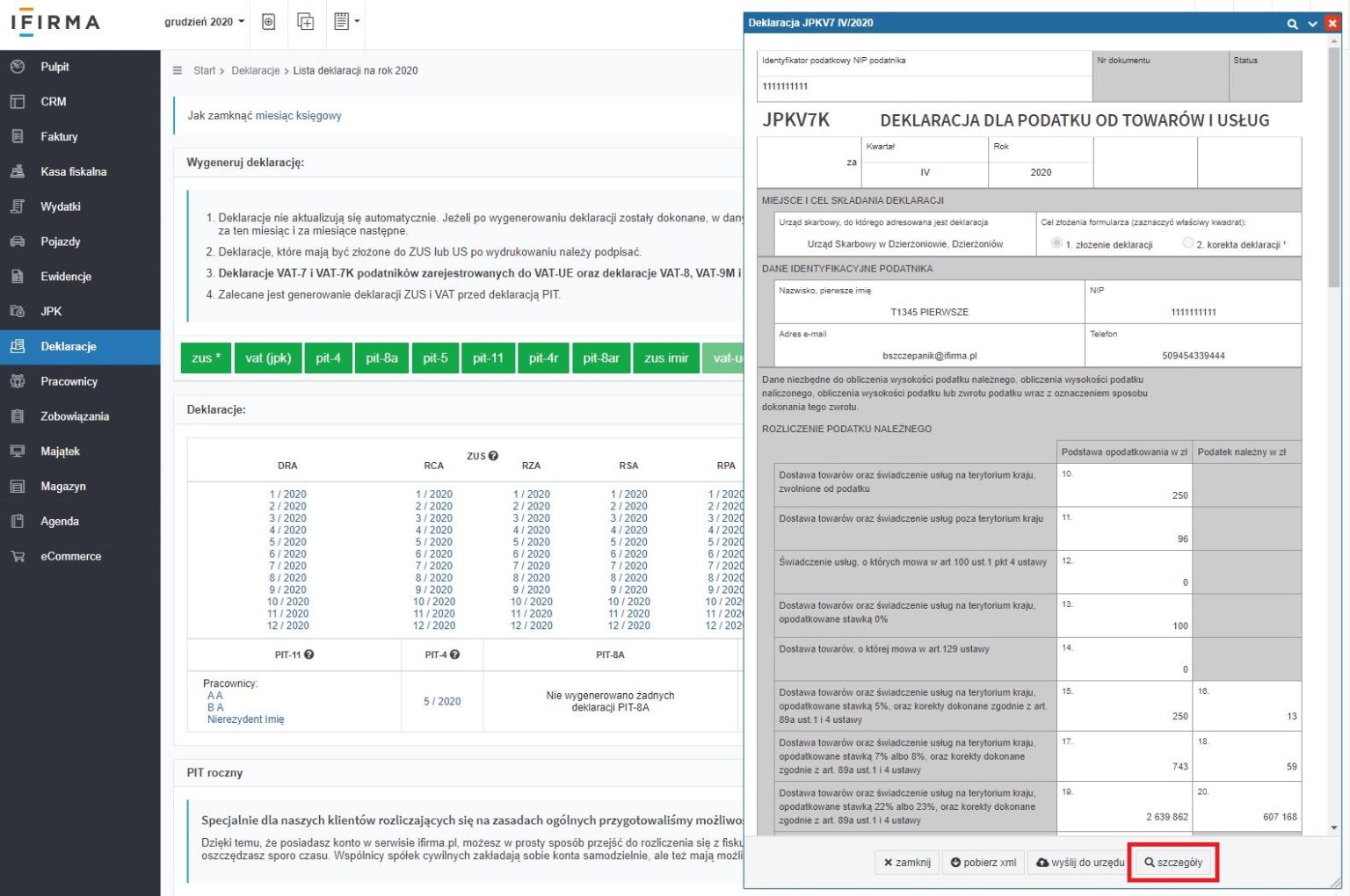Click zamknij button in dialog
This screenshot has height=896, width=1350.
click(907, 863)
